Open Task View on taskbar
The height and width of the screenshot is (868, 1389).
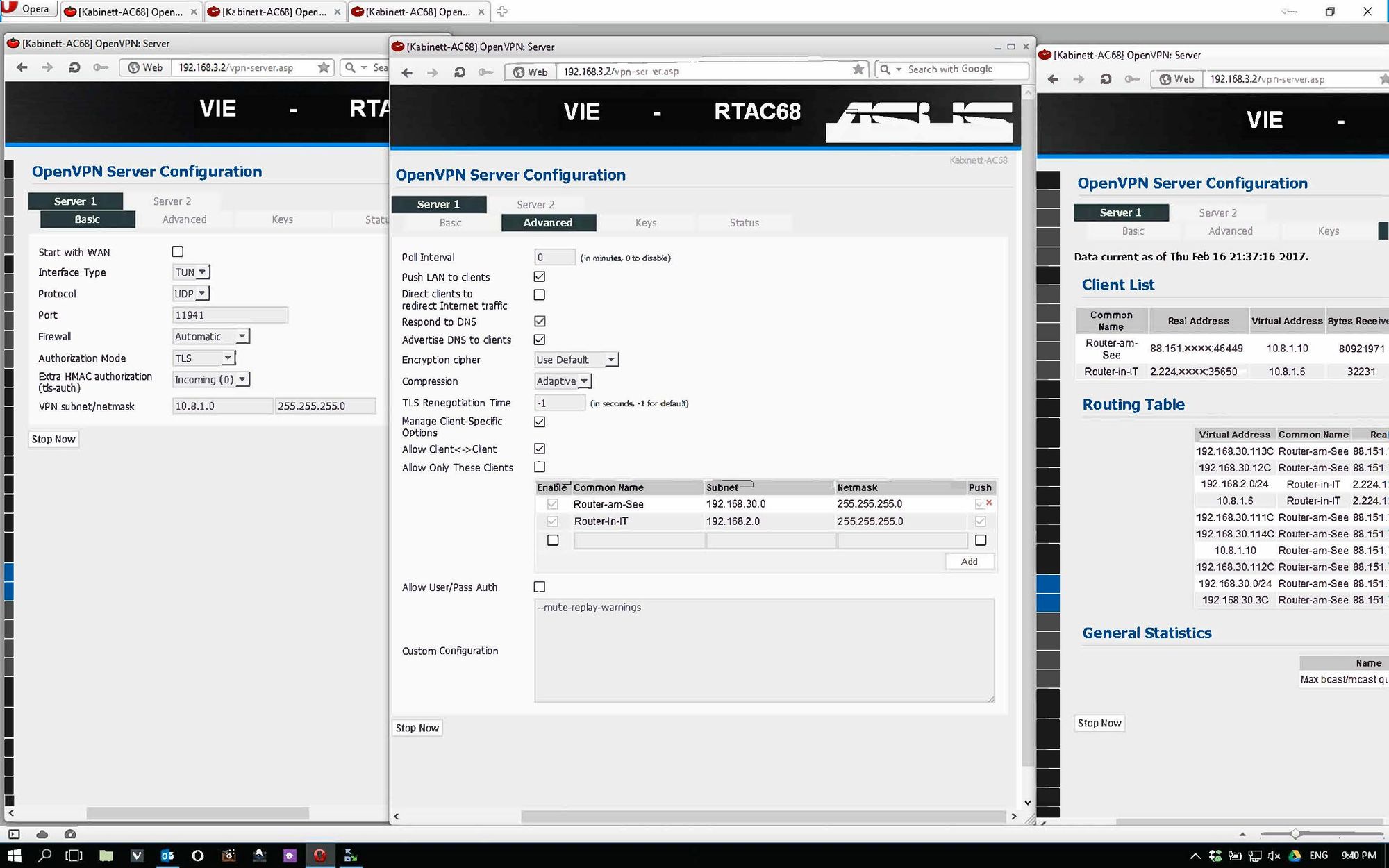click(74, 856)
